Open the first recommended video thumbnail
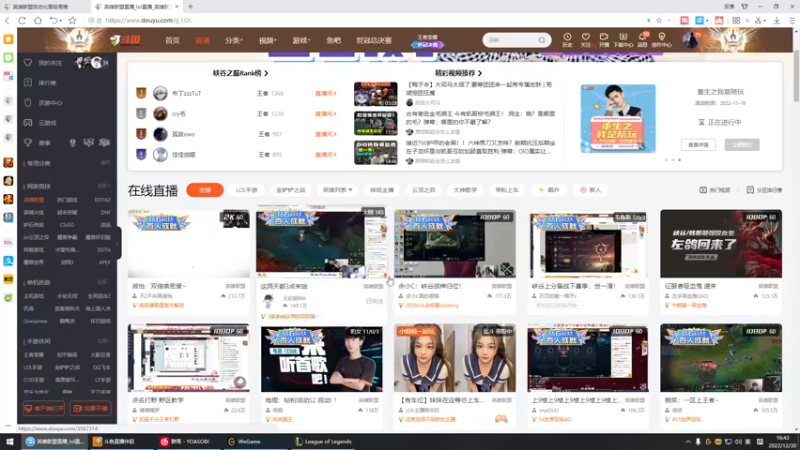The width and height of the screenshot is (800, 450). [x=376, y=94]
